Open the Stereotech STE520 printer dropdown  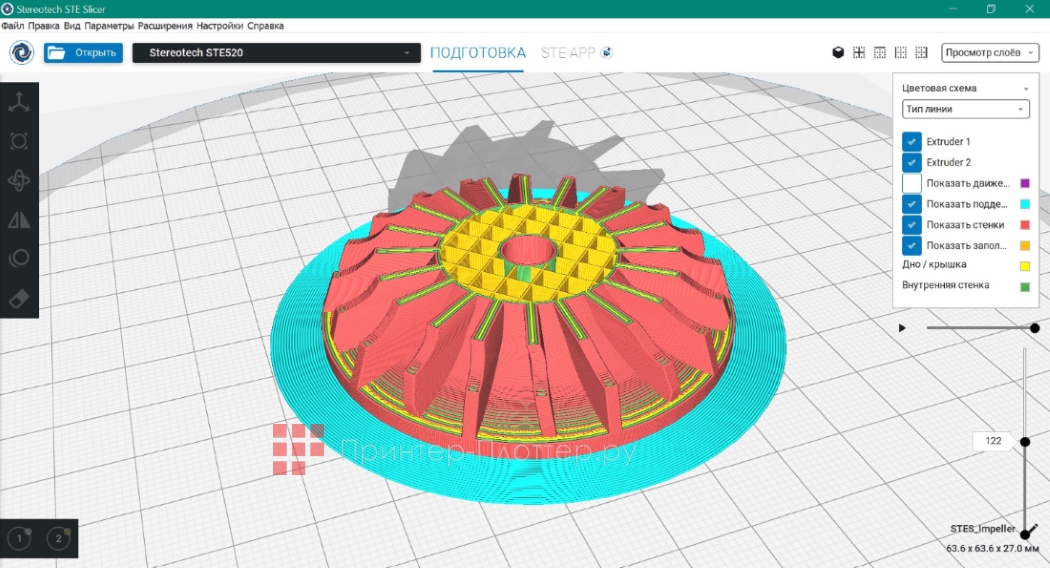[x=276, y=53]
